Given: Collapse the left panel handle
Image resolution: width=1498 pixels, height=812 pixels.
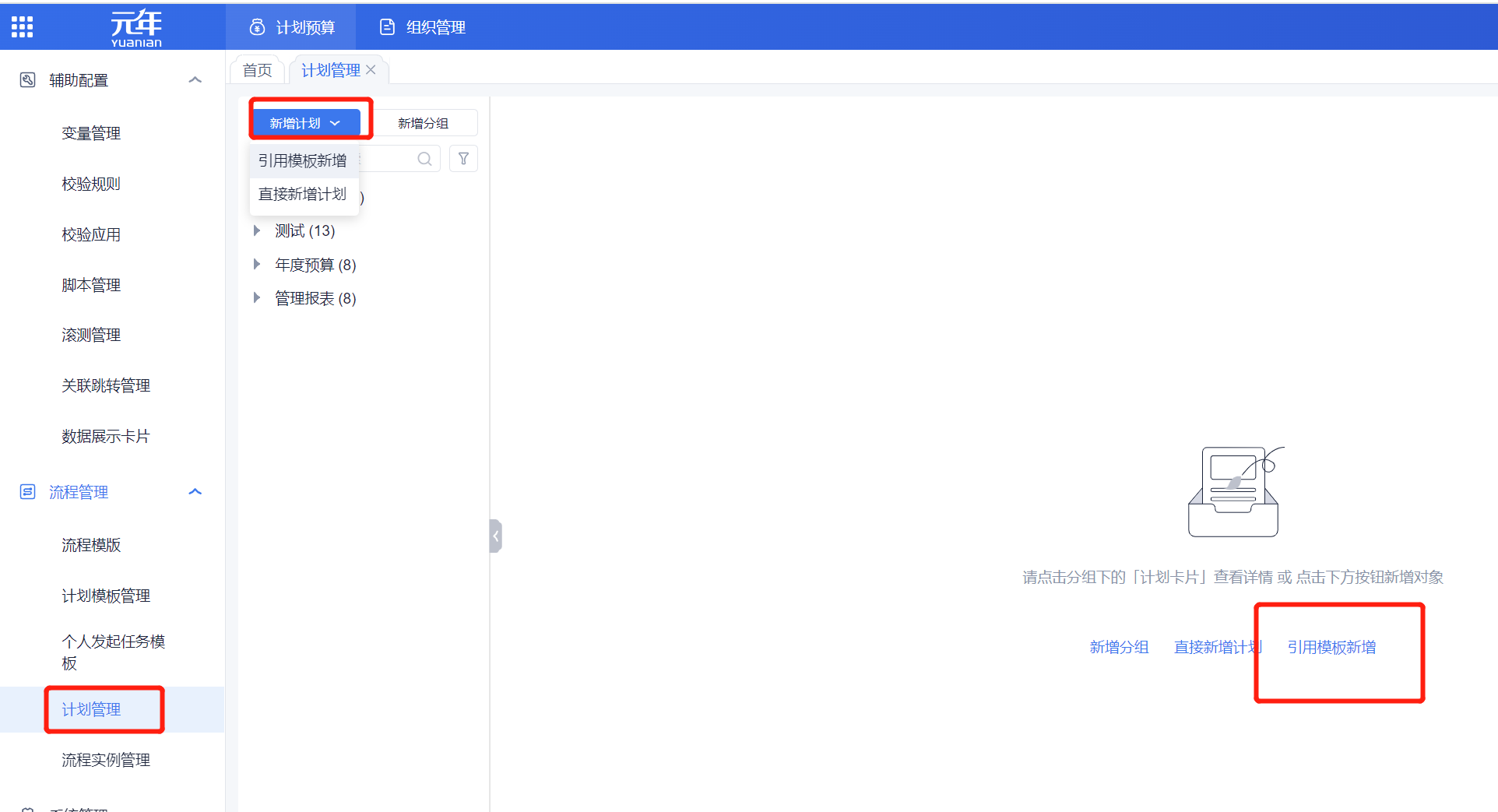Looking at the screenshot, I should [495, 536].
